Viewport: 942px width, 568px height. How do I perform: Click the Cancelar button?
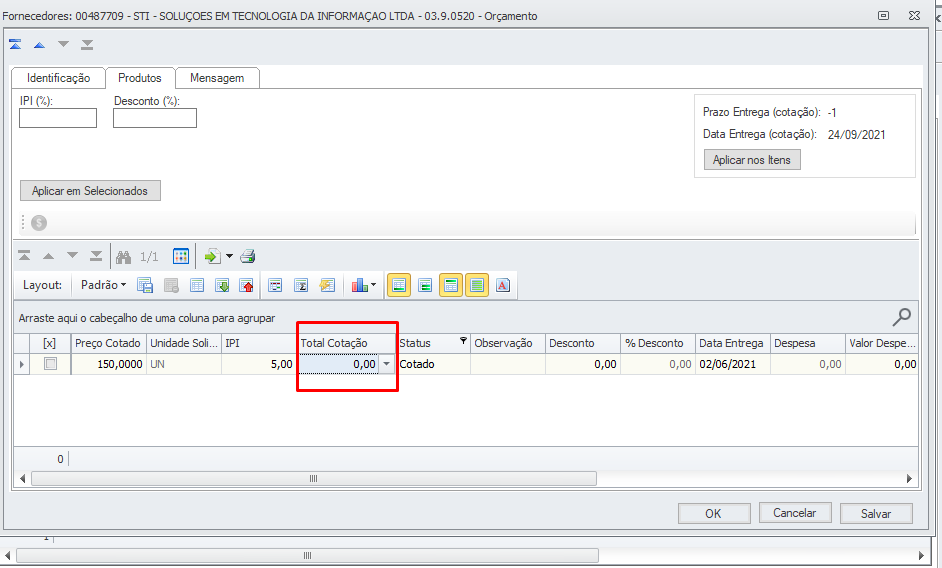click(795, 513)
